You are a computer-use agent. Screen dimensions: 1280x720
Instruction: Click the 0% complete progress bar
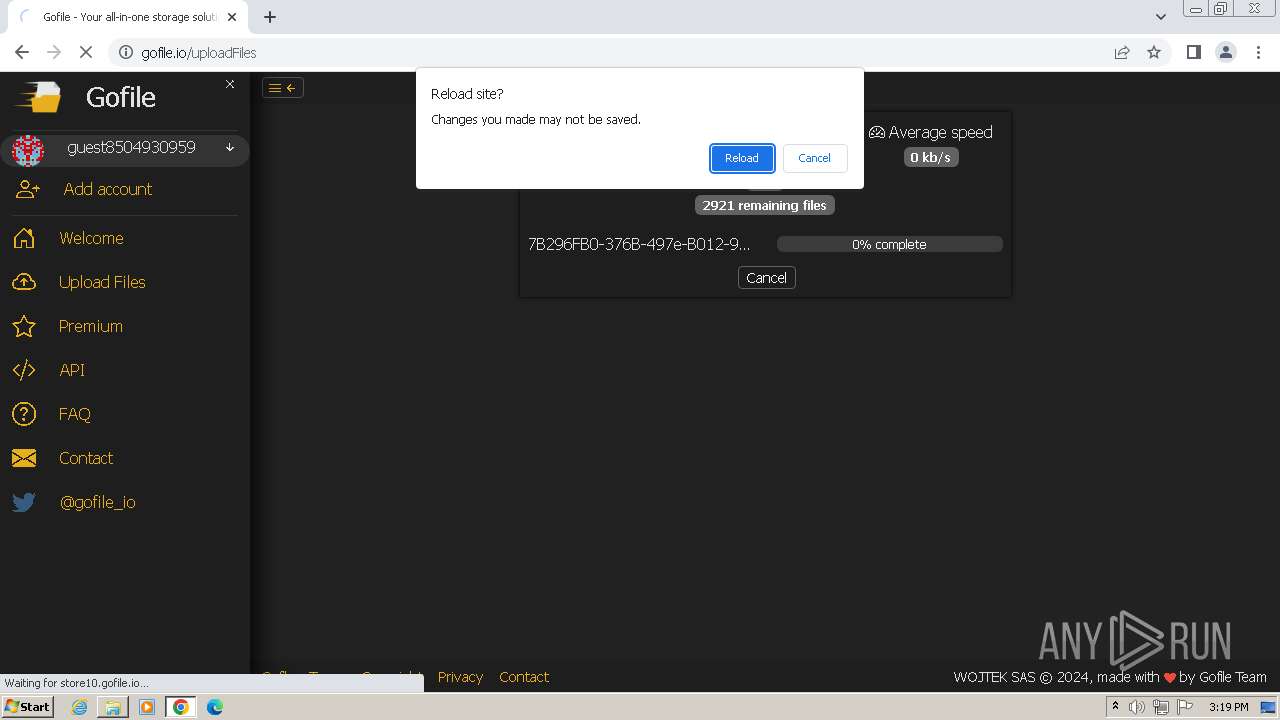click(889, 244)
